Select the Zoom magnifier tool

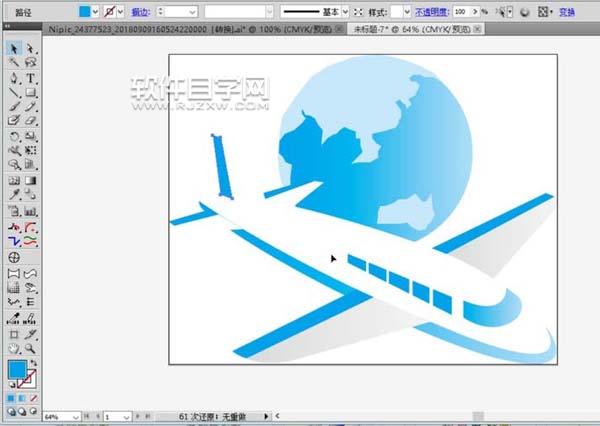click(30, 349)
